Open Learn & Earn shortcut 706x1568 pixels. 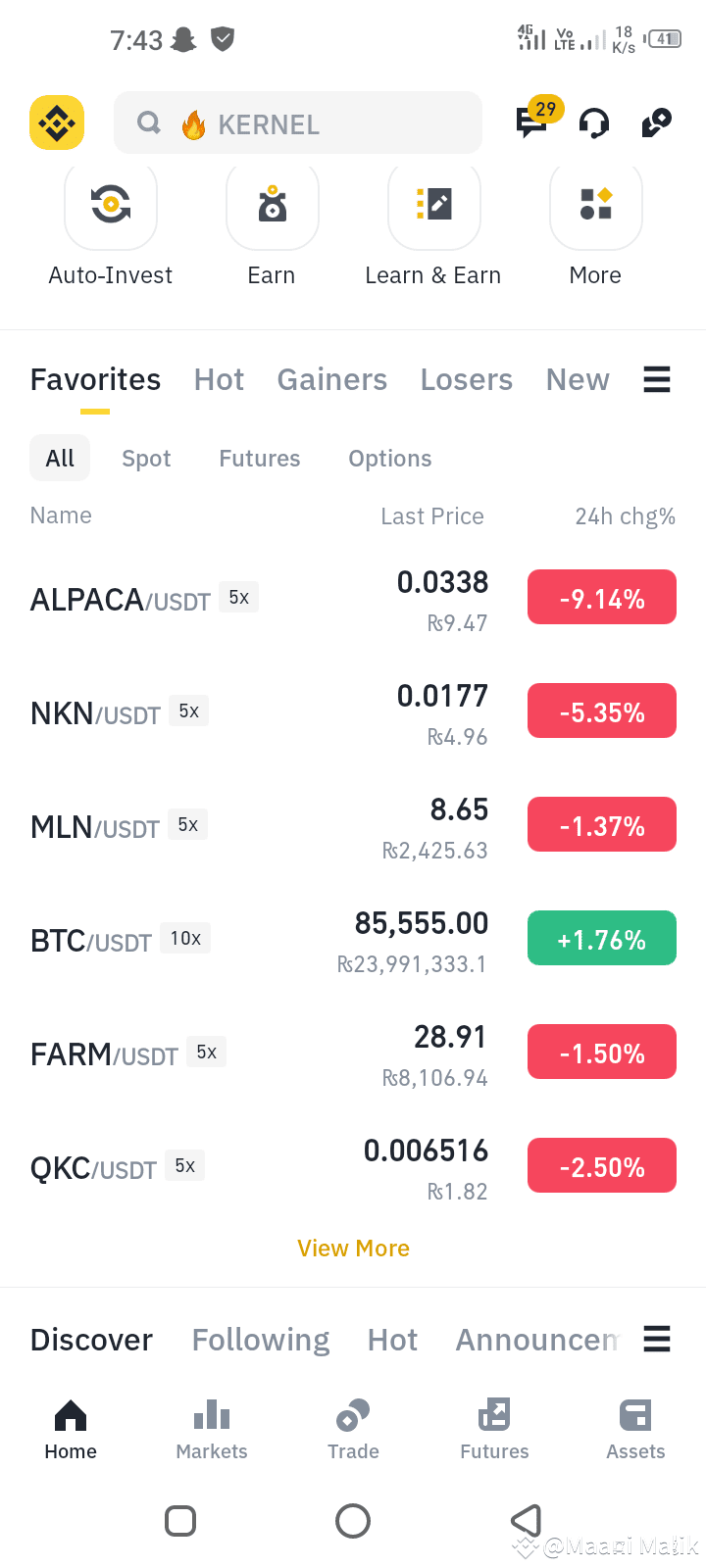433,204
